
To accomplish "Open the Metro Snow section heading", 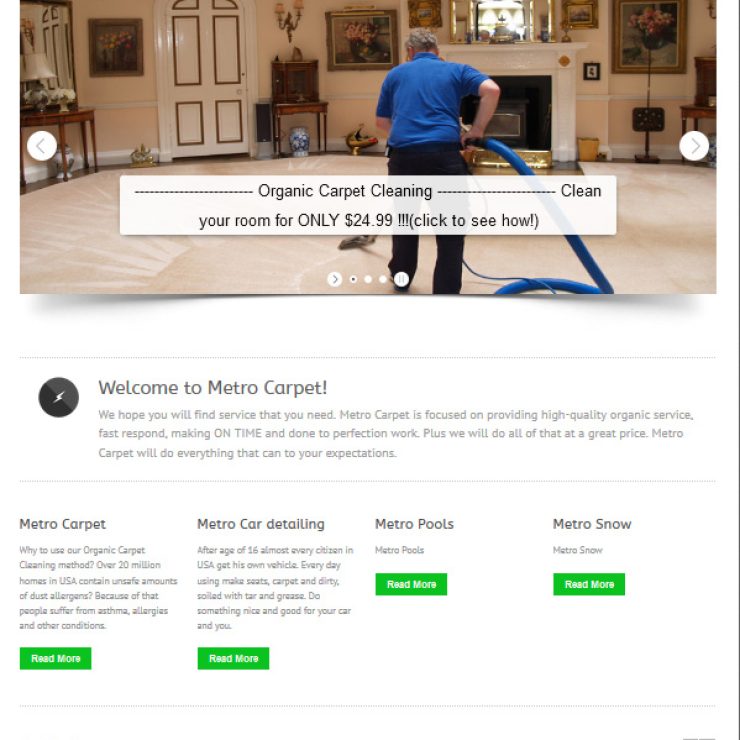I will (x=592, y=524).
